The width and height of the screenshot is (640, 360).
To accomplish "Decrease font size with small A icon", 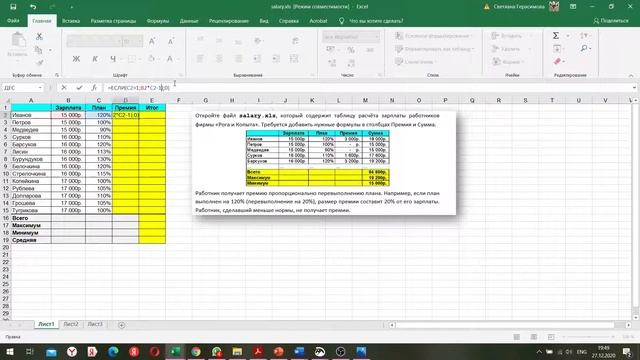I will pyautogui.click(x=171, y=41).
